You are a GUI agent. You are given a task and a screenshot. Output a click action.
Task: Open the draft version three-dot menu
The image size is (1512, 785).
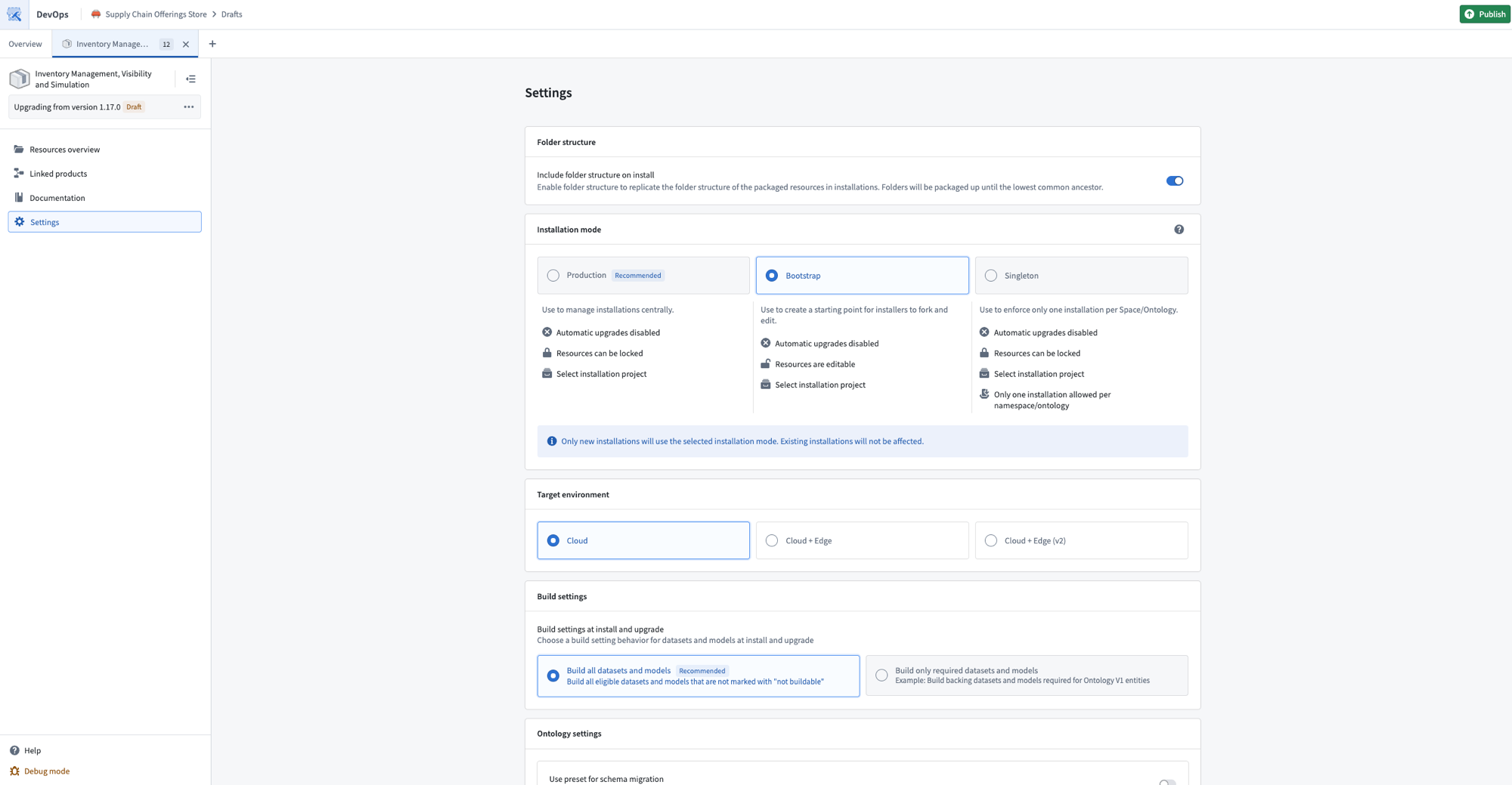189,107
